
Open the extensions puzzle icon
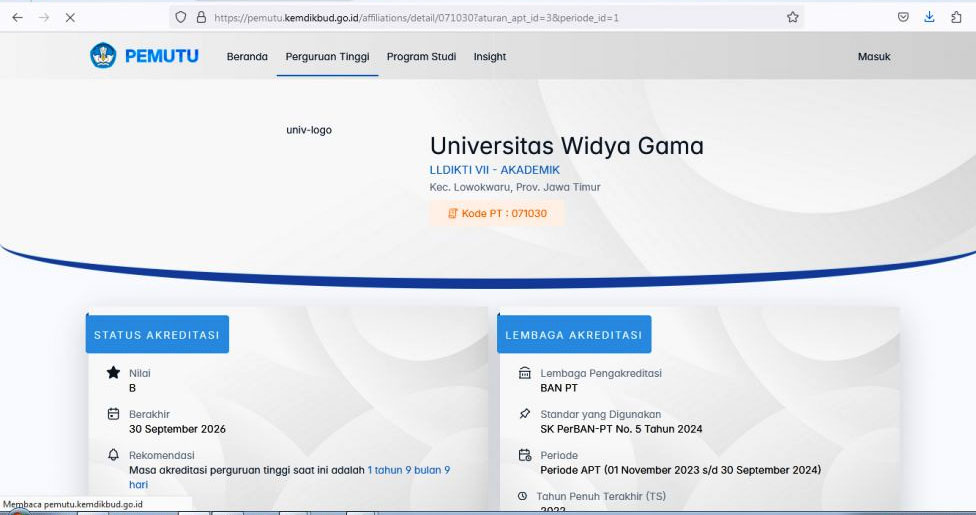[x=956, y=17]
